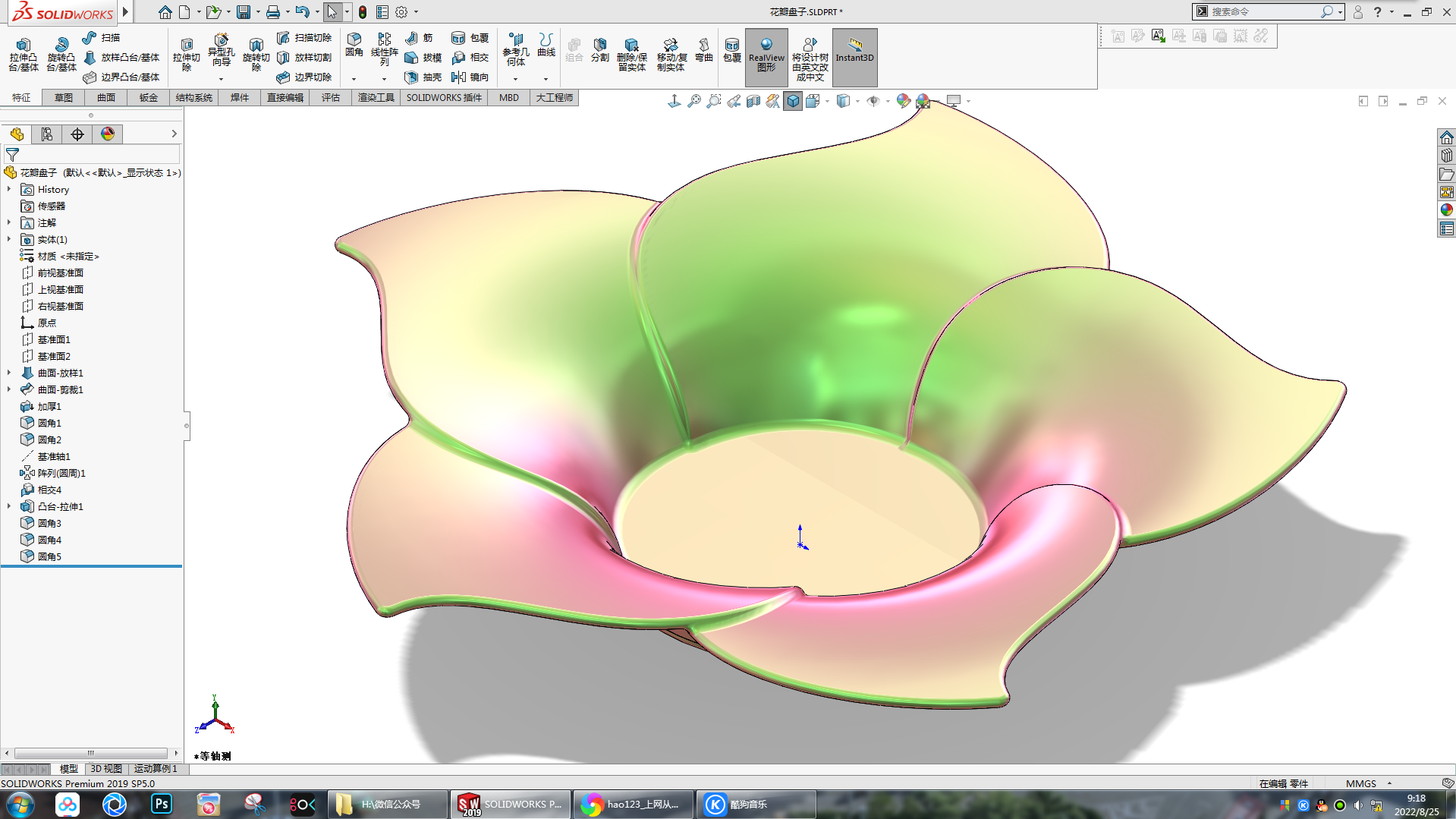Select the Extruded Boss/Base (拉伸凸台/基体) tool
Image resolution: width=1456 pixels, height=819 pixels.
(x=24, y=55)
